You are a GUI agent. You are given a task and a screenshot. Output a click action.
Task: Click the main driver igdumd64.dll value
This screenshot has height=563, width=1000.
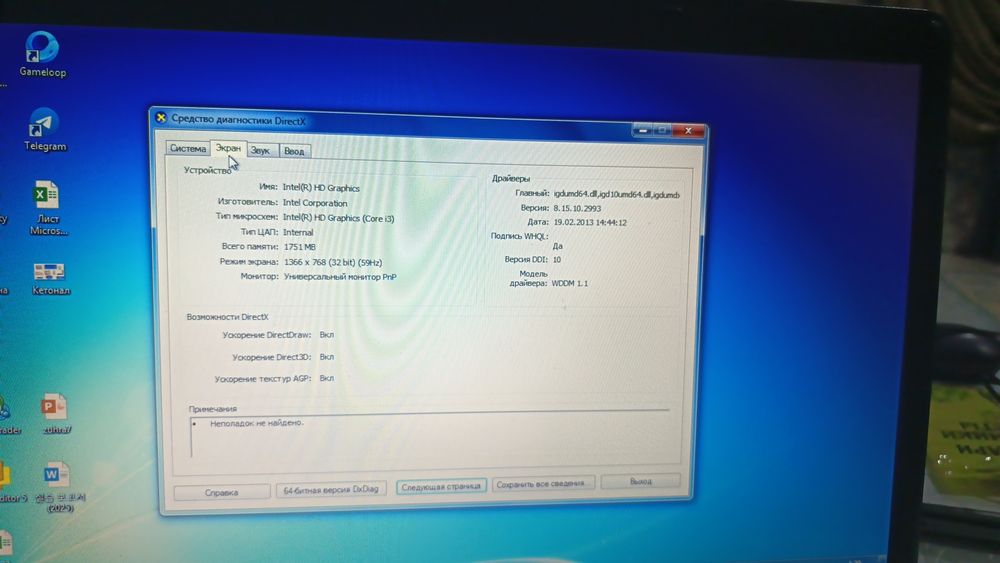tap(616, 194)
